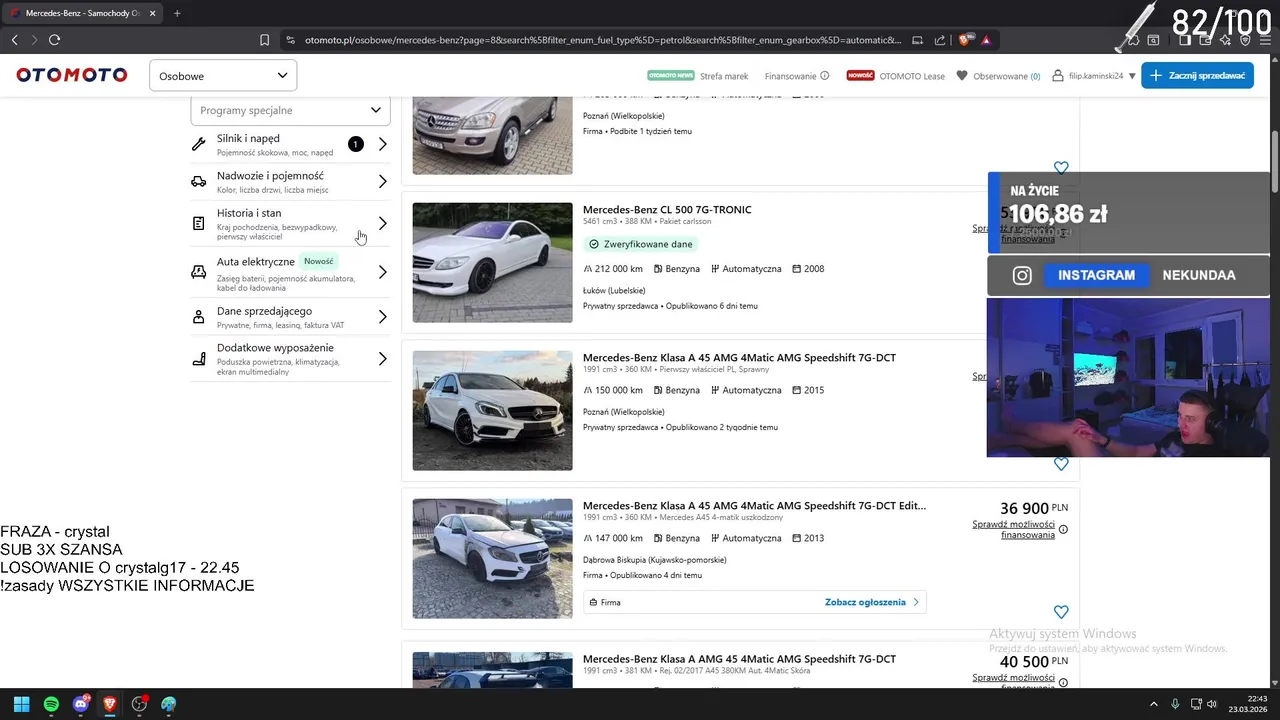Click Zobacz ogłoszenia for Firma seller
The image size is (1280, 720).
click(x=871, y=602)
